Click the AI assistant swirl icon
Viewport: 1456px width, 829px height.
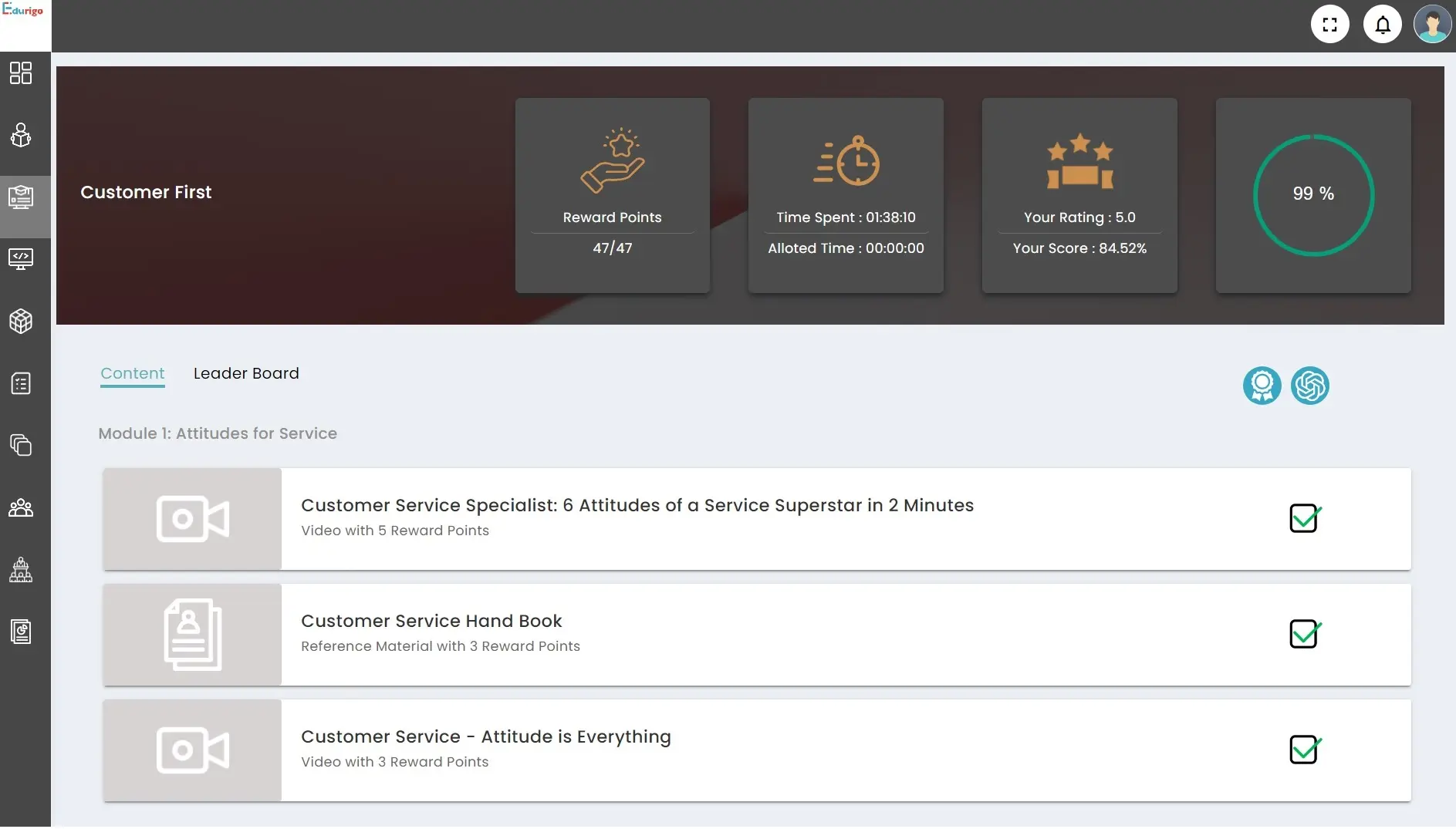pos(1310,386)
